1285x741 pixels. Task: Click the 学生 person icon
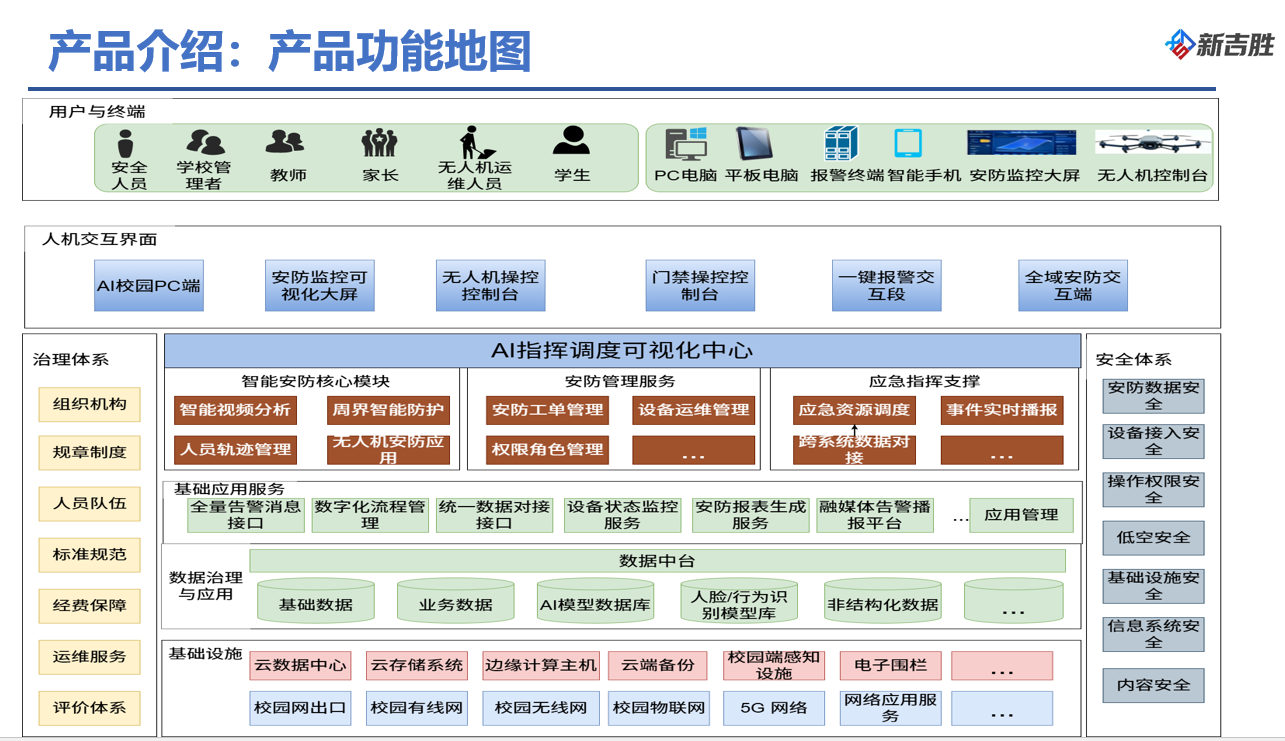point(572,141)
